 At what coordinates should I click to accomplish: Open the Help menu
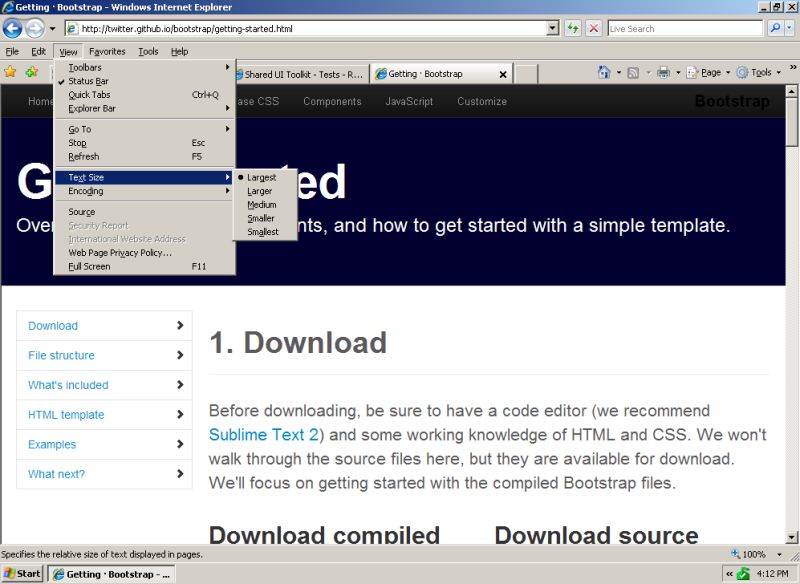click(180, 52)
